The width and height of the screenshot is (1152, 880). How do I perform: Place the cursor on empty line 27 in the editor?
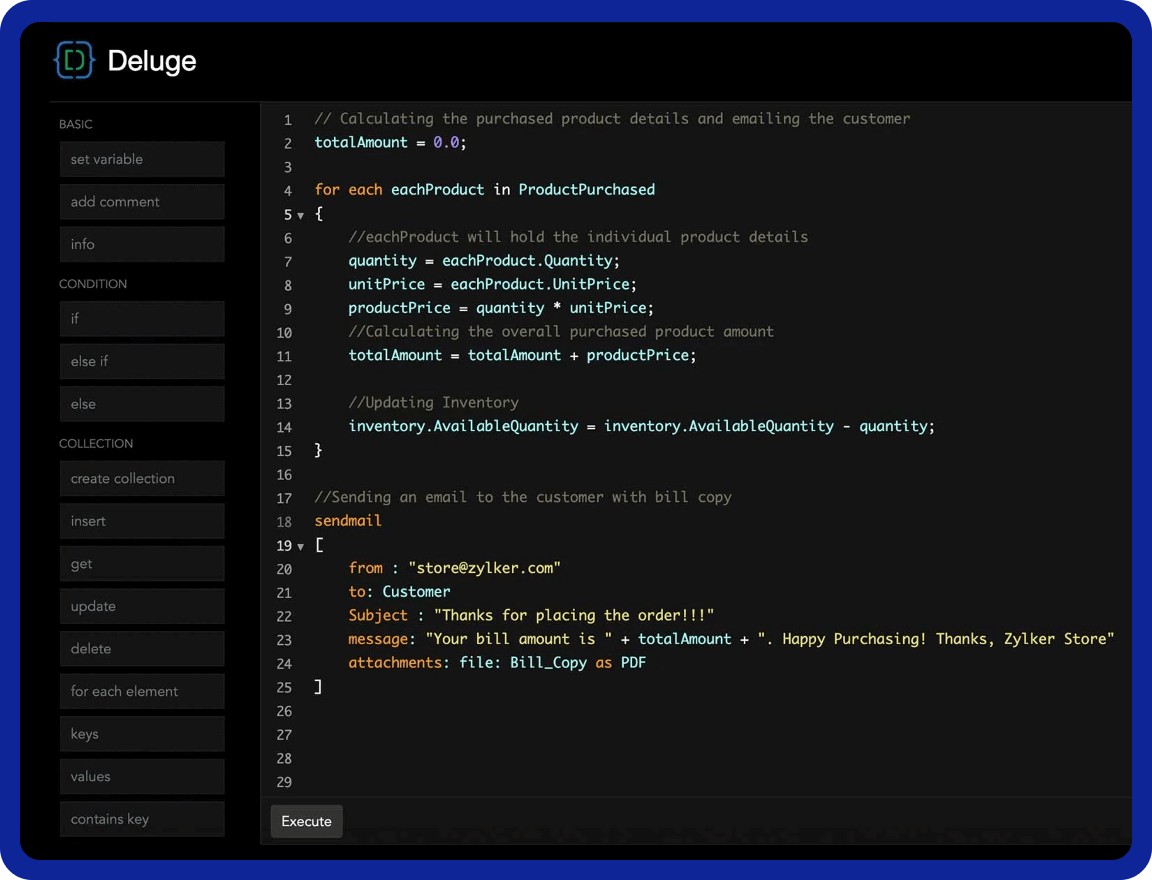click(600, 735)
